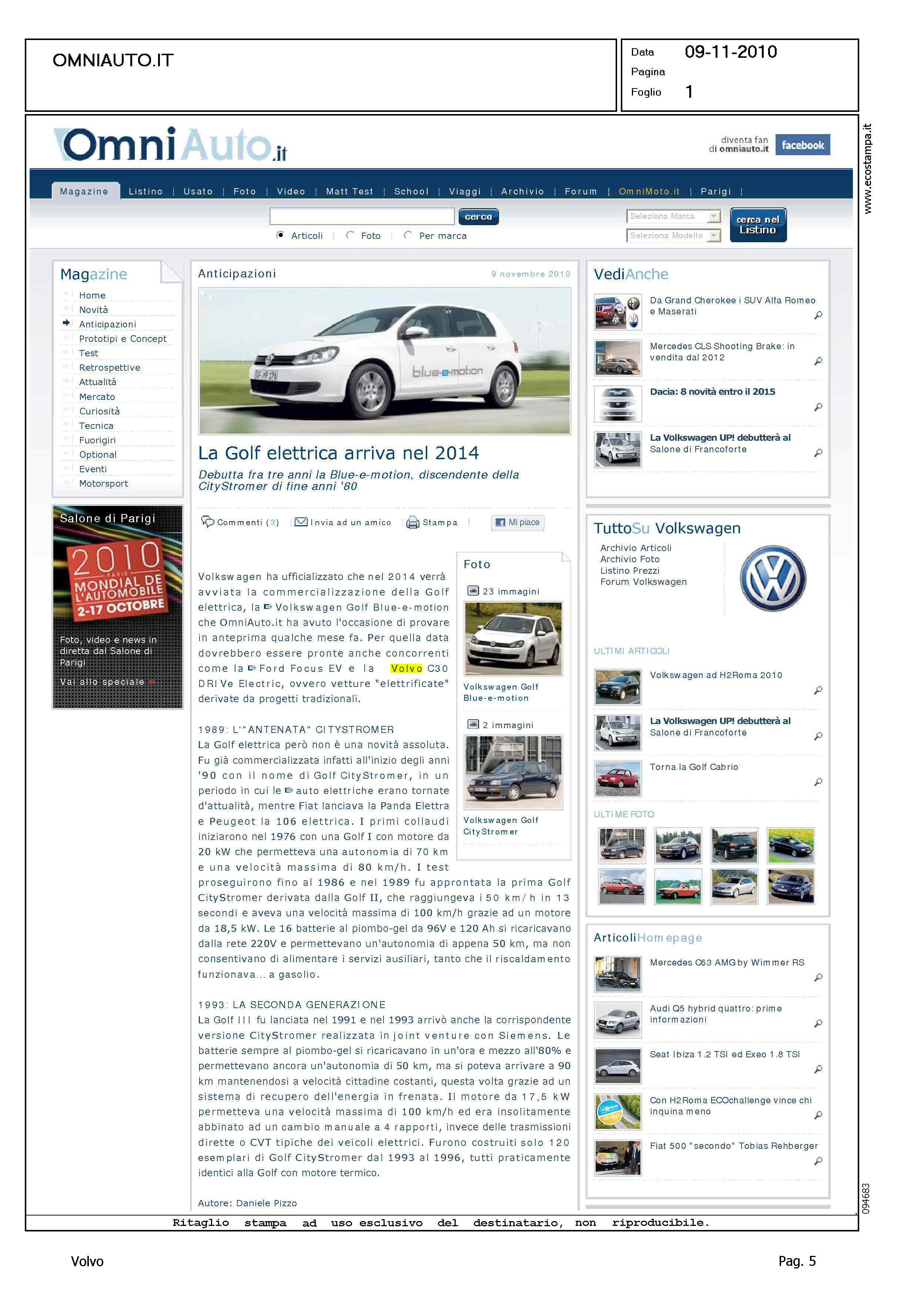Click magnifier icon next to Torna la Golf Cabrio

click(818, 781)
